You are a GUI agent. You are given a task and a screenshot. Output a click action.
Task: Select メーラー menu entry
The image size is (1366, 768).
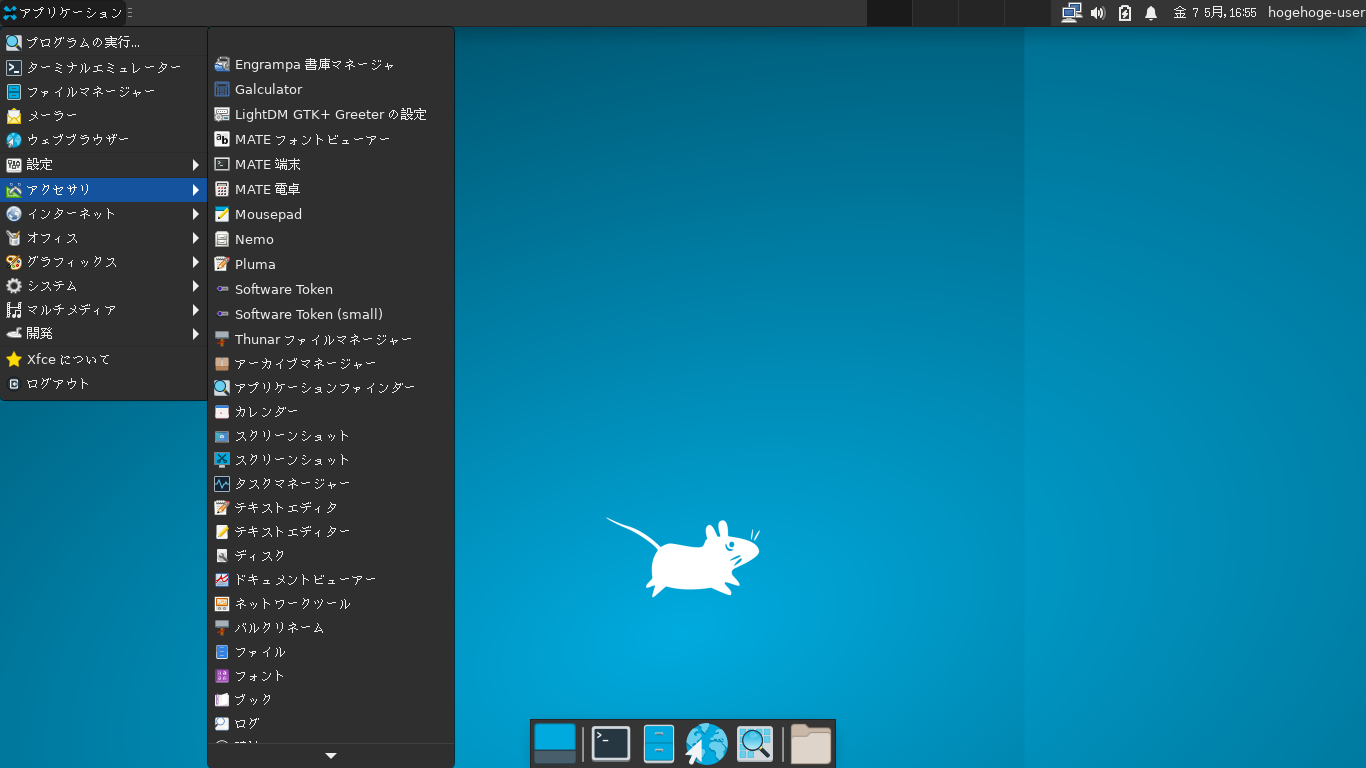coord(104,115)
